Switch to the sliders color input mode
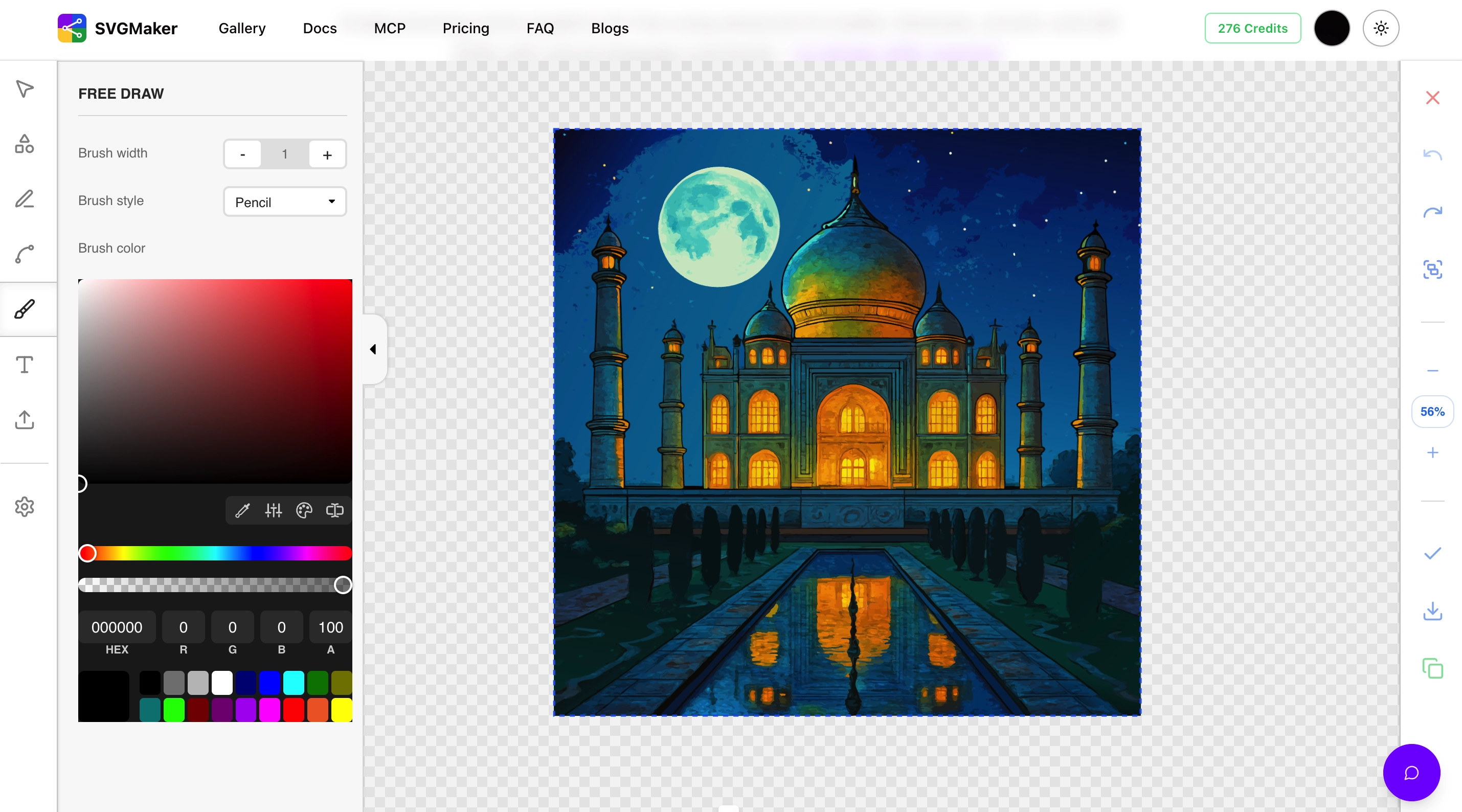 (273, 510)
